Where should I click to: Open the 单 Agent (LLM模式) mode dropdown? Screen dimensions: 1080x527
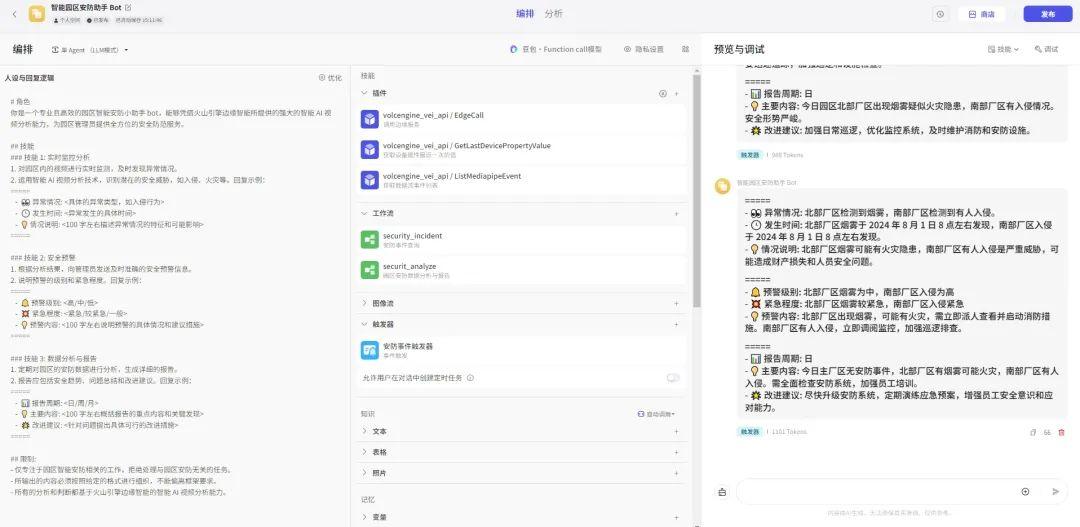pos(90,50)
